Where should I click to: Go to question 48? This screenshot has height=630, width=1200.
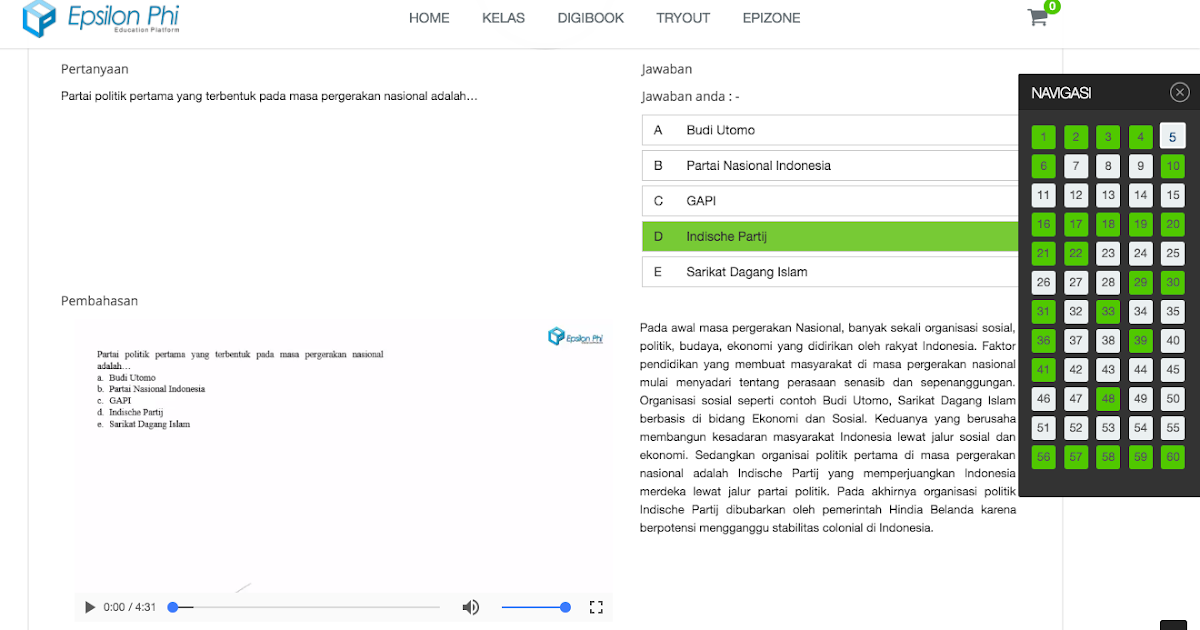pos(1108,398)
